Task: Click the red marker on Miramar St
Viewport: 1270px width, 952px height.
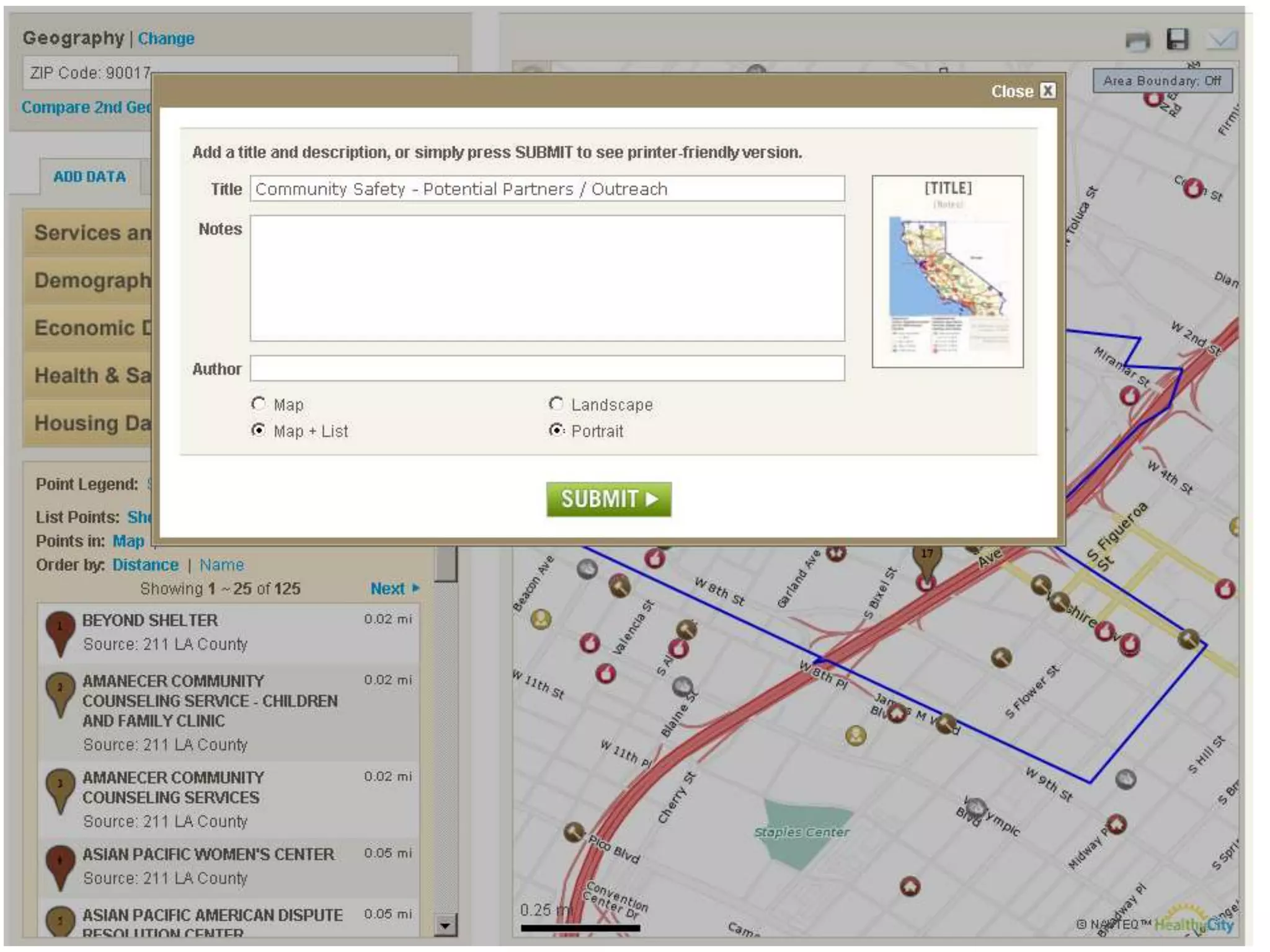Action: pos(1129,395)
